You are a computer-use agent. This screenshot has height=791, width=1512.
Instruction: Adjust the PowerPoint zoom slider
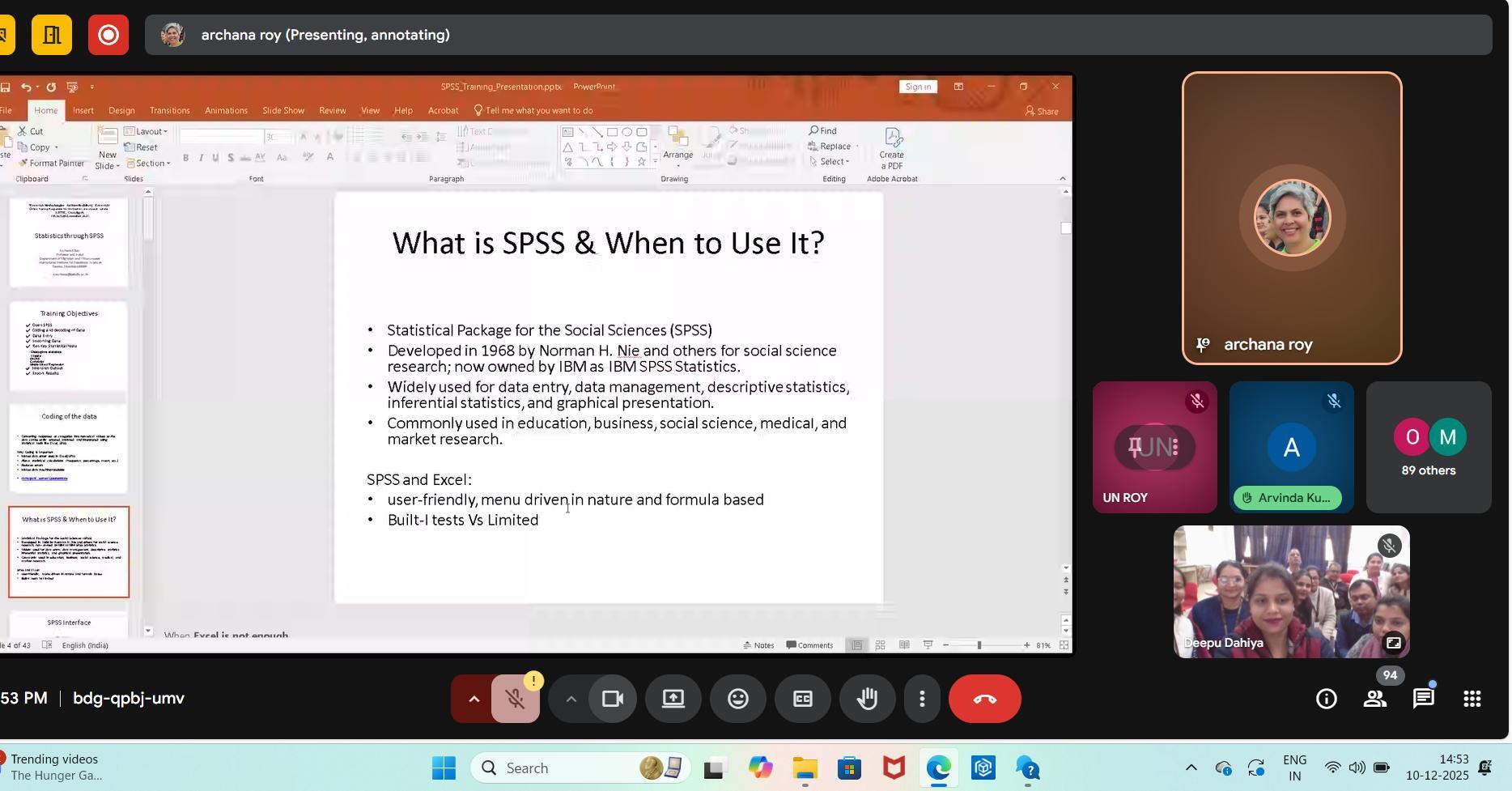point(979,645)
